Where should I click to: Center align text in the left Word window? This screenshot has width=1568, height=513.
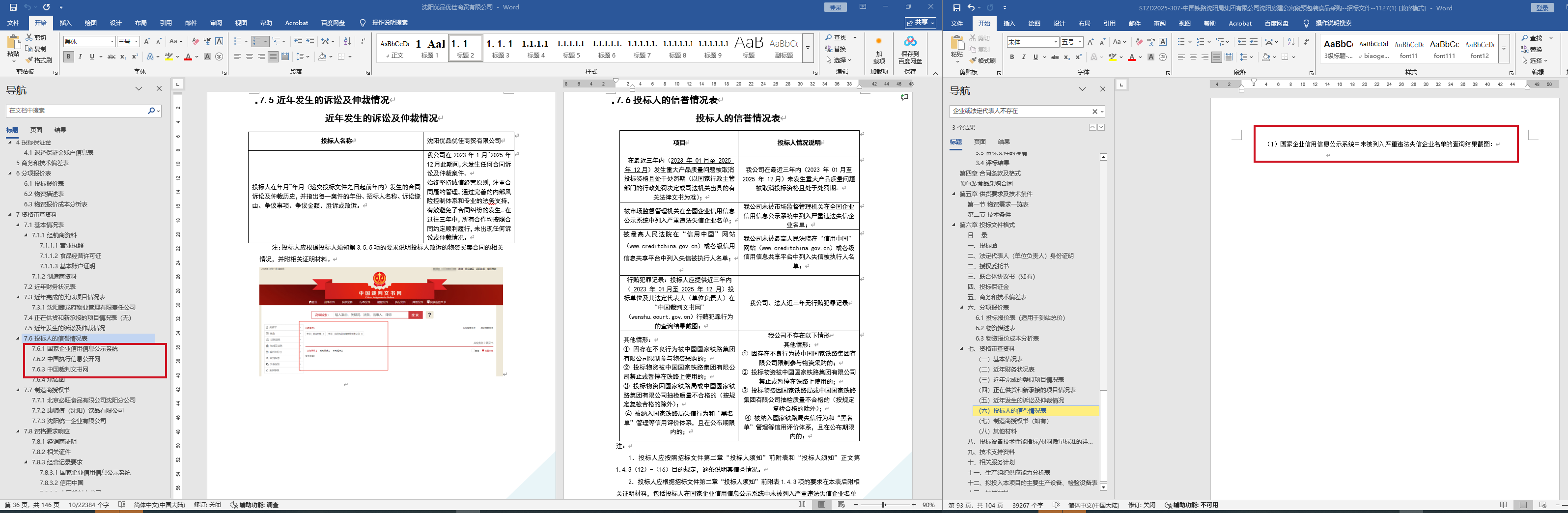[250, 57]
